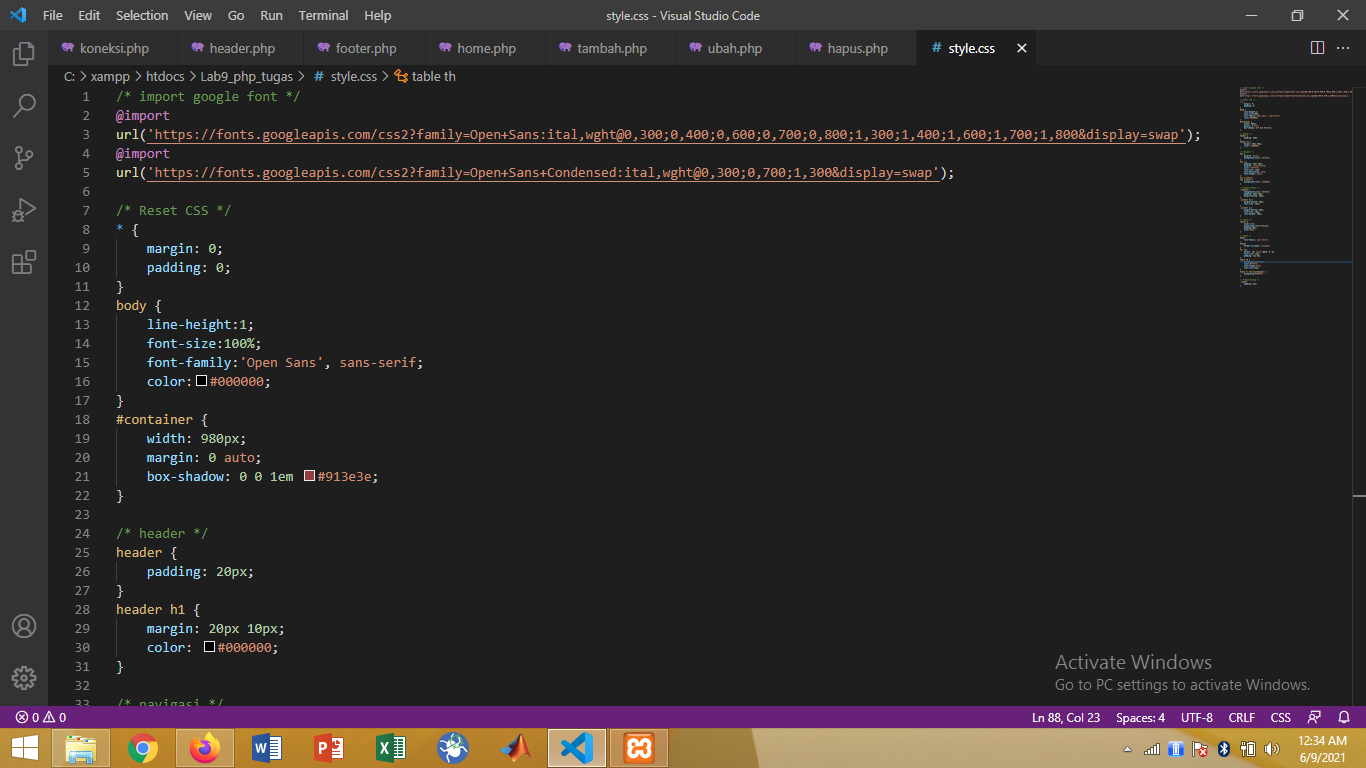
Task: Open Windows Start menu
Action: point(25,748)
